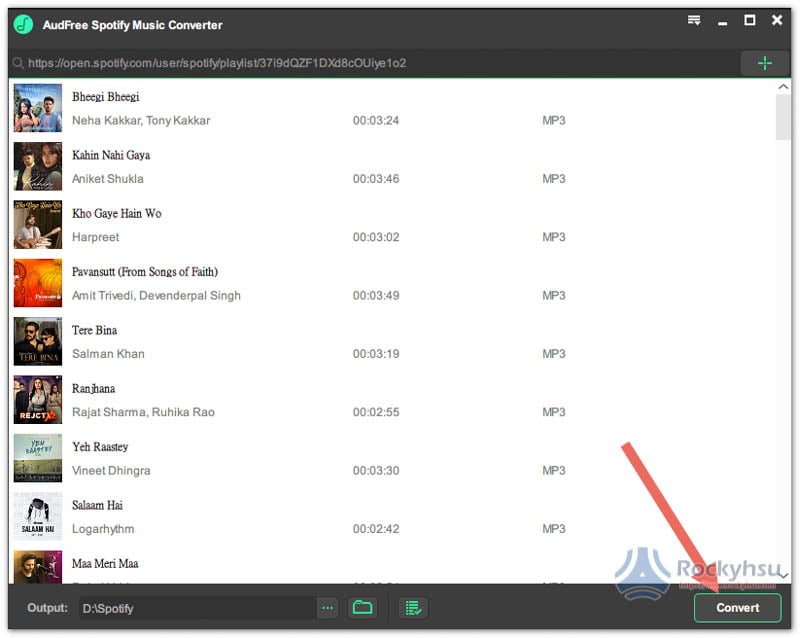Screen dimensions: 800x638
Task: Click artist Vineet Dhingra
Action: click(x=111, y=471)
